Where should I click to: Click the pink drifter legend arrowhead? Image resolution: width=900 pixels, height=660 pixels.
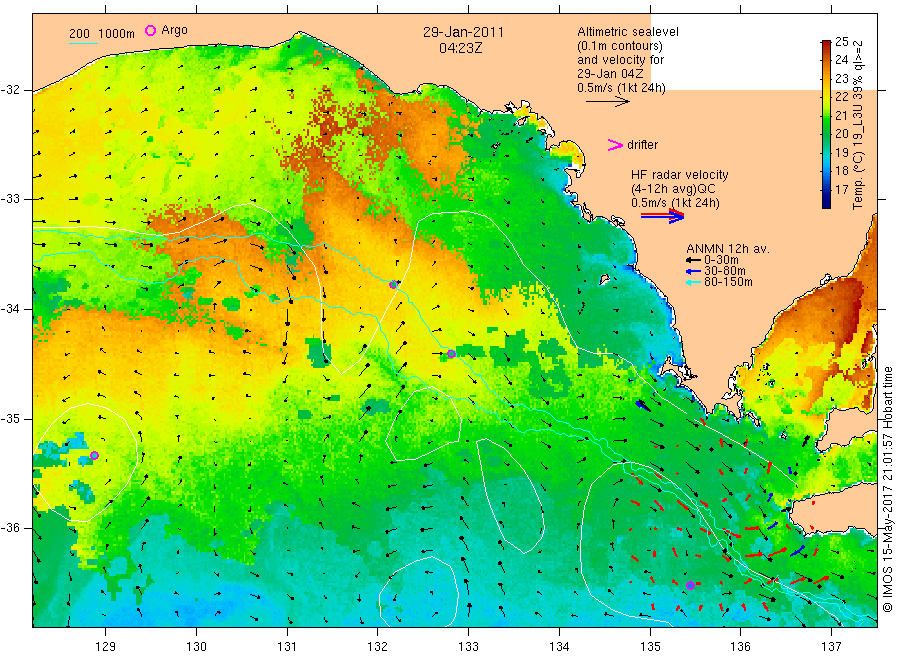tap(615, 145)
